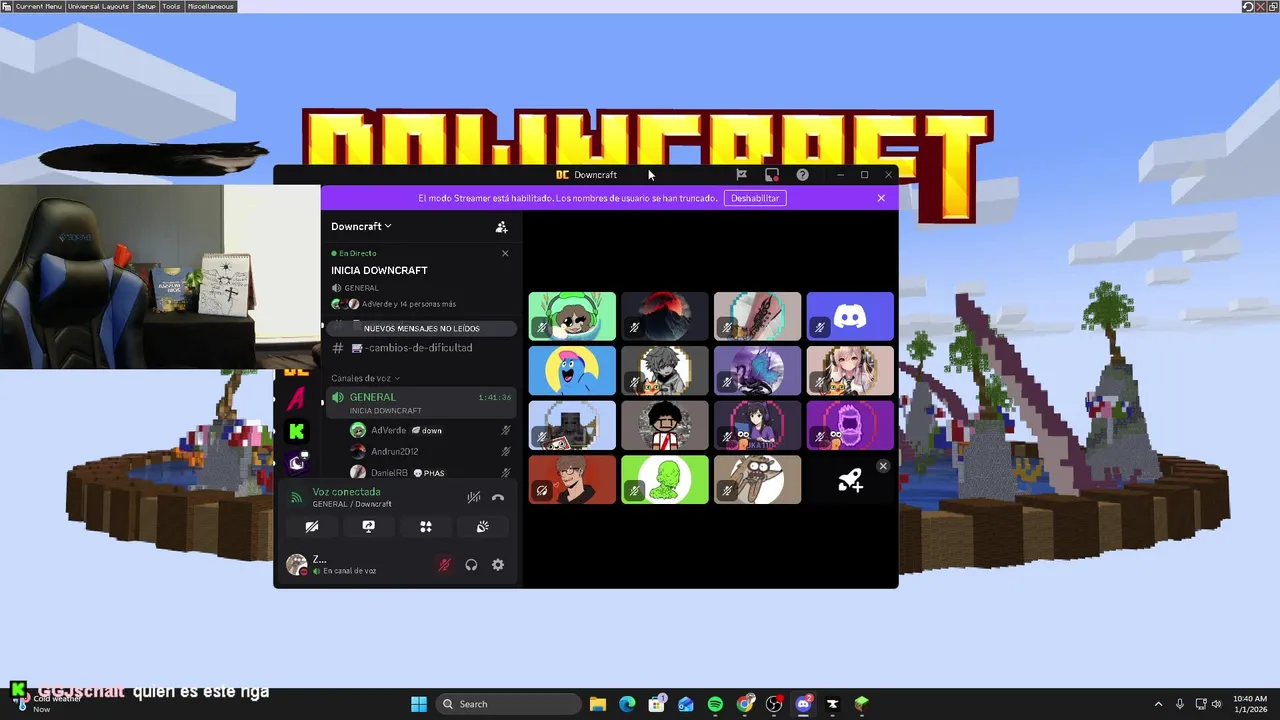This screenshot has height=720, width=1280.
Task: Open Discord help question mark icon
Action: [x=802, y=175]
